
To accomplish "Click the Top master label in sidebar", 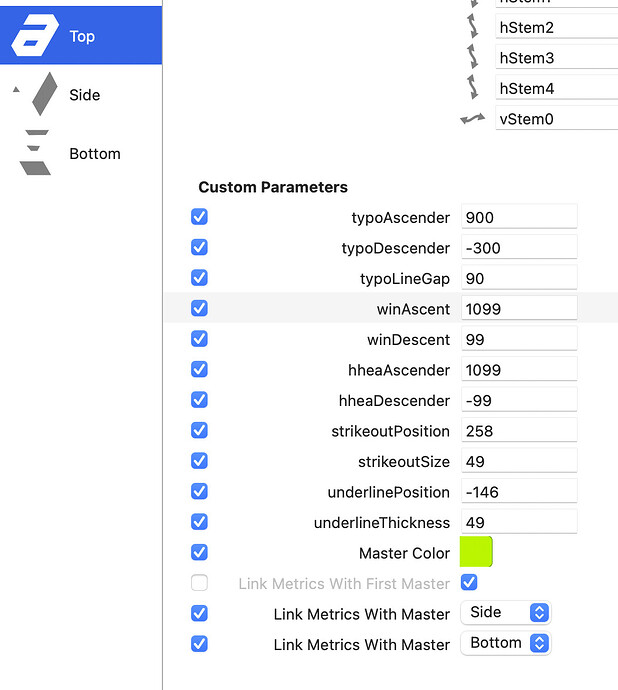I will pyautogui.click(x=82, y=36).
